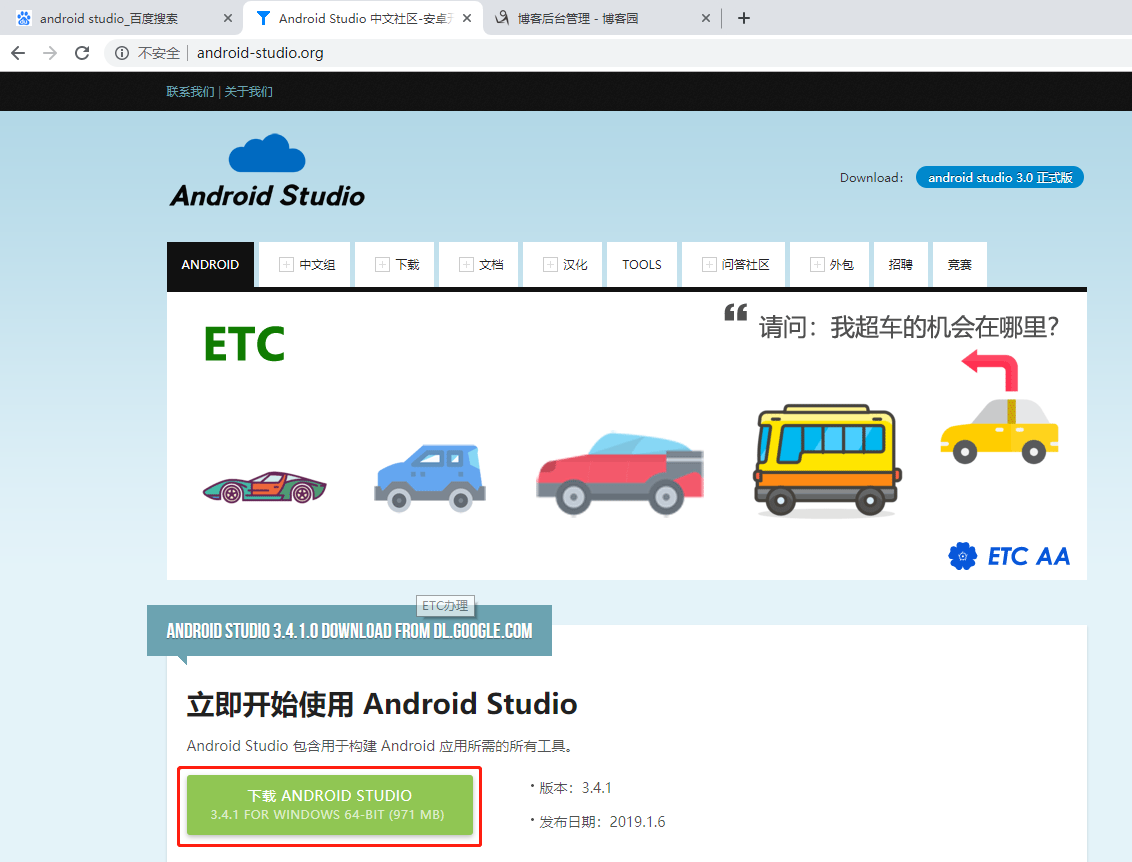
Task: Click the blue ETC AA flower logo
Action: coord(962,556)
